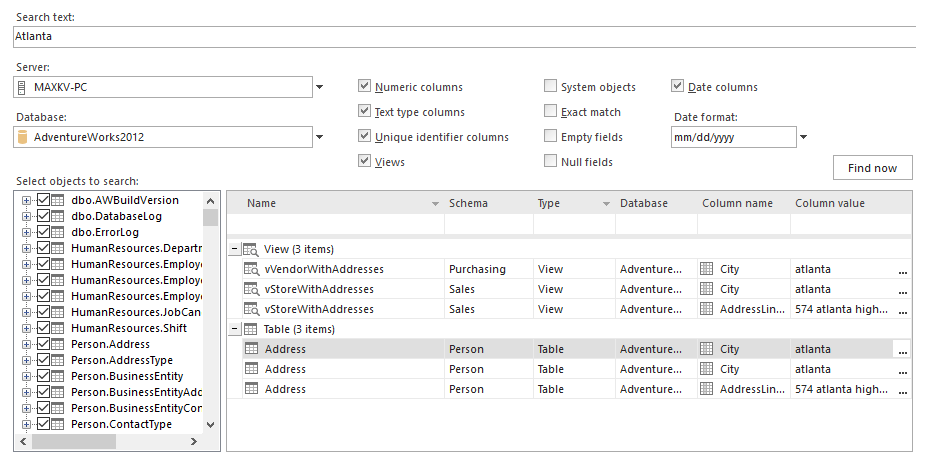Click object list scroll down arrow
The height and width of the screenshot is (454, 926).
(x=211, y=424)
